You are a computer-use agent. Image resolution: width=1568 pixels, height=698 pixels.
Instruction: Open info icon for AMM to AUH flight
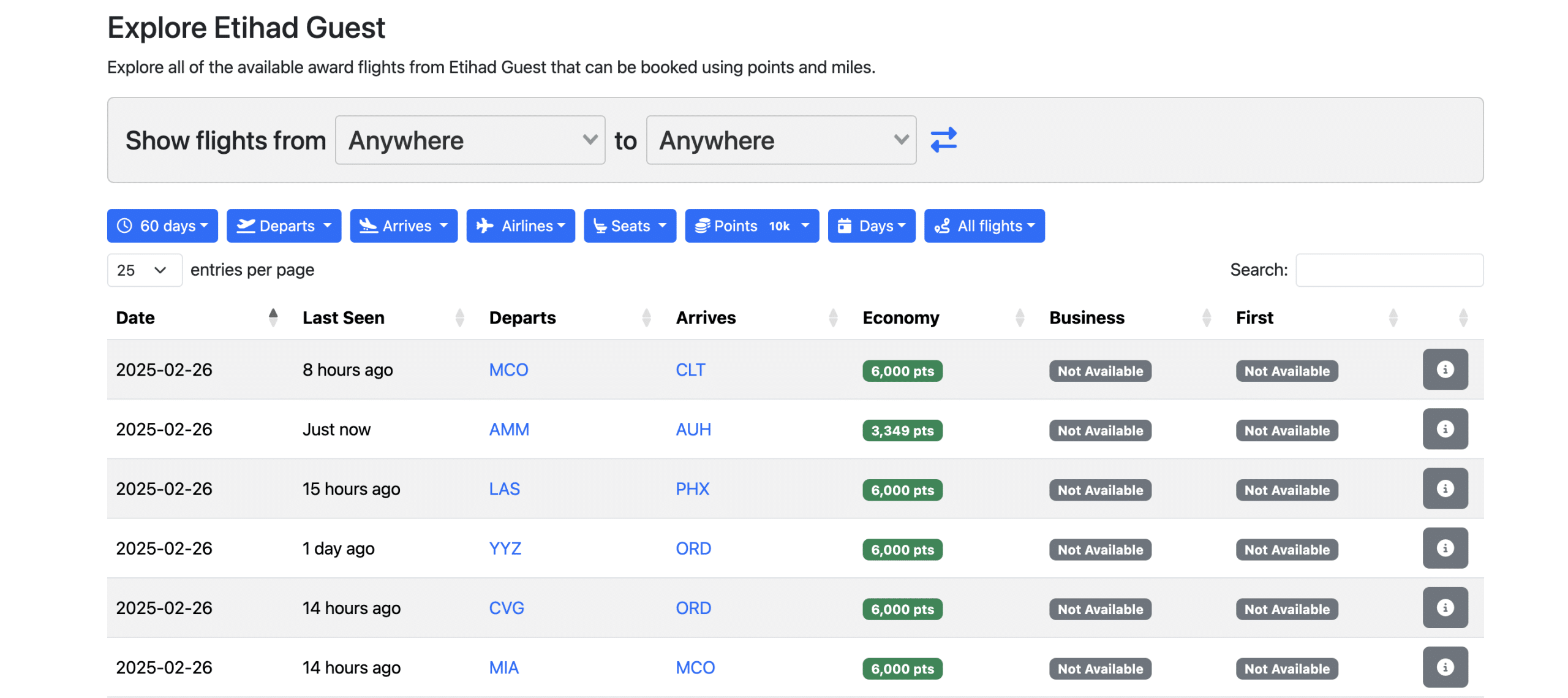pos(1444,429)
